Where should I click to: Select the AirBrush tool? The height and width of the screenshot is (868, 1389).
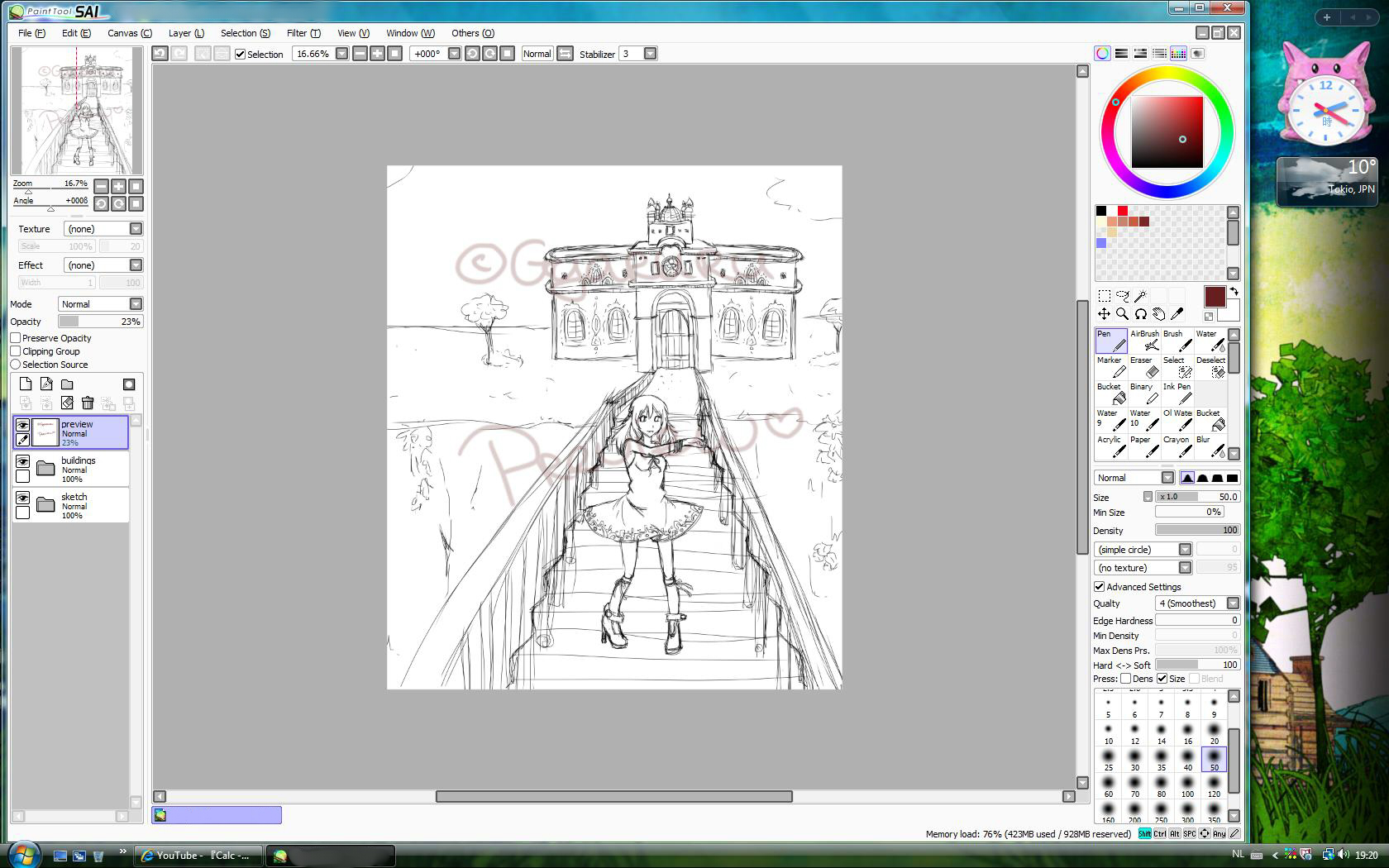pos(1144,341)
